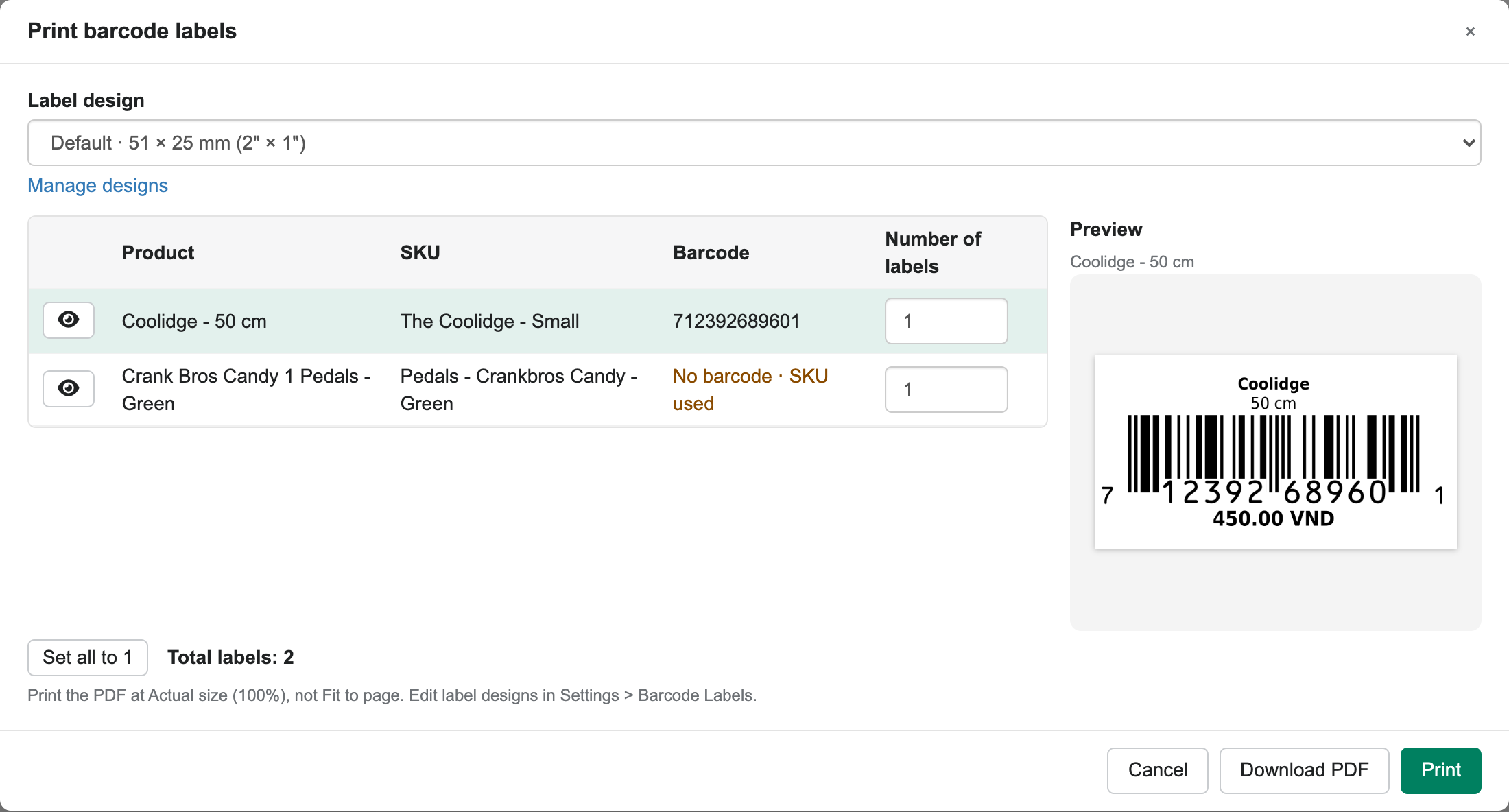The width and height of the screenshot is (1509, 812).
Task: Click Set all to 1 button
Action: click(88, 657)
